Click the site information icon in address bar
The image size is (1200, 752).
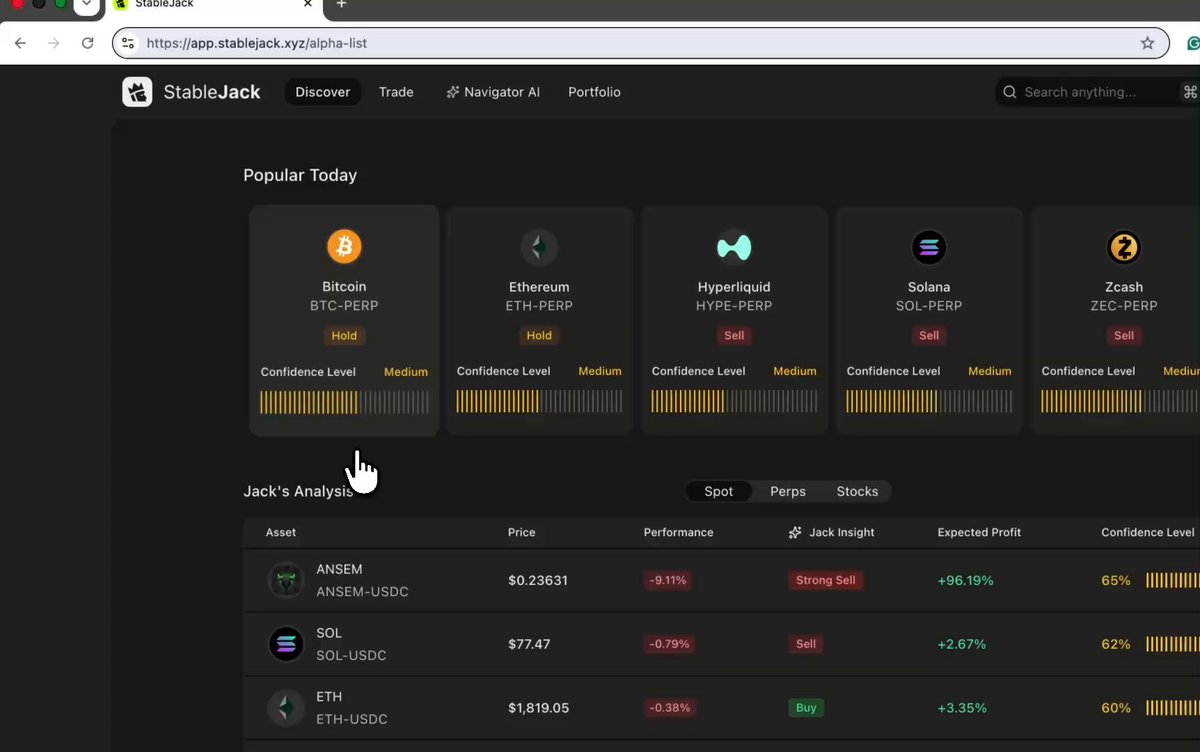click(128, 43)
